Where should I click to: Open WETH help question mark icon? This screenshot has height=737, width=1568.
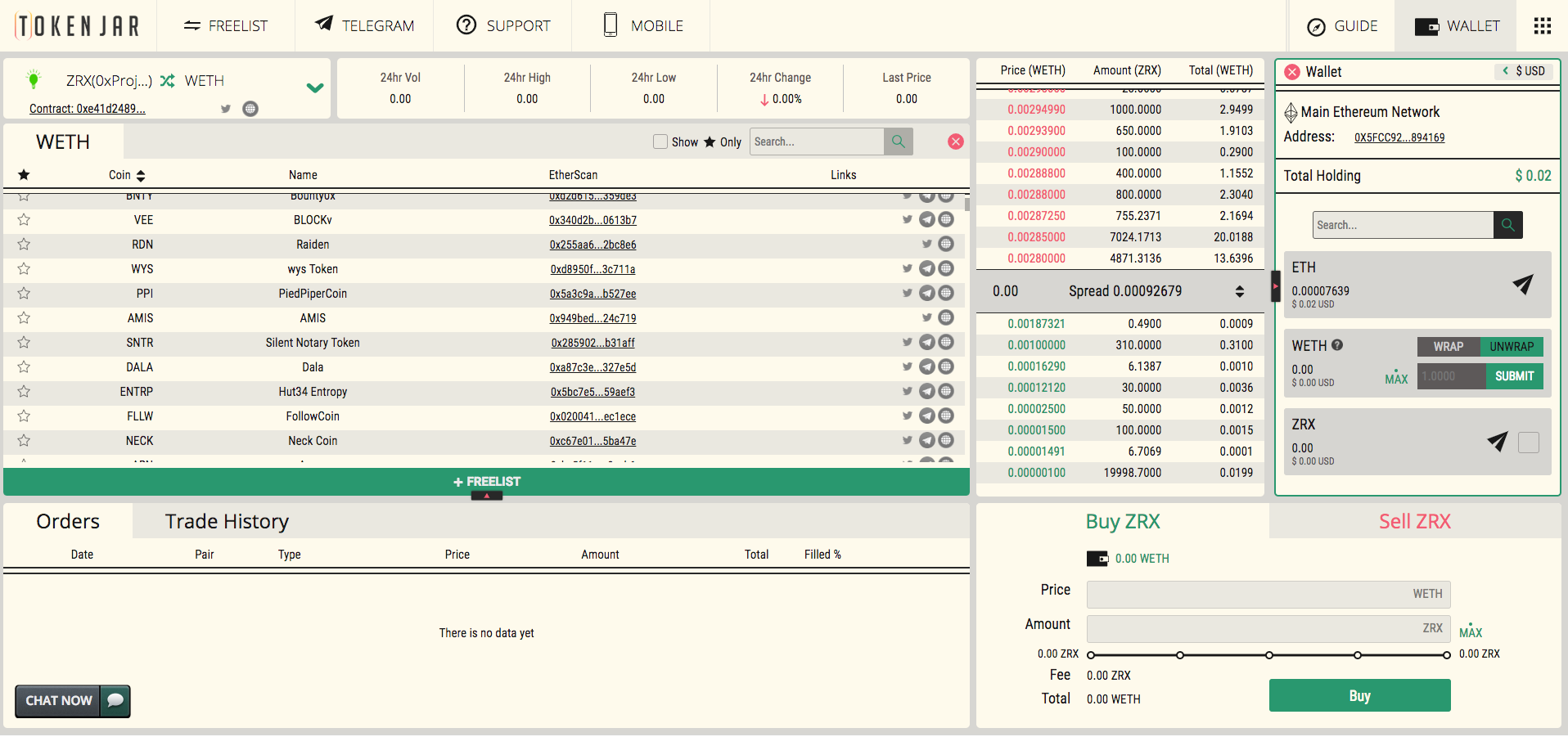[1337, 345]
